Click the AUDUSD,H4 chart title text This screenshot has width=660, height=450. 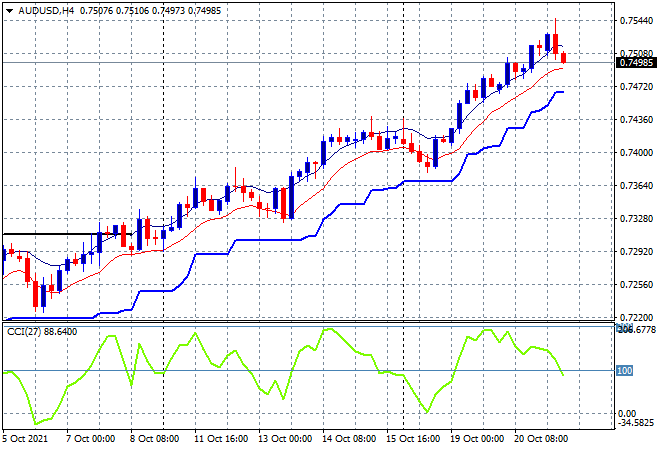pos(46,11)
